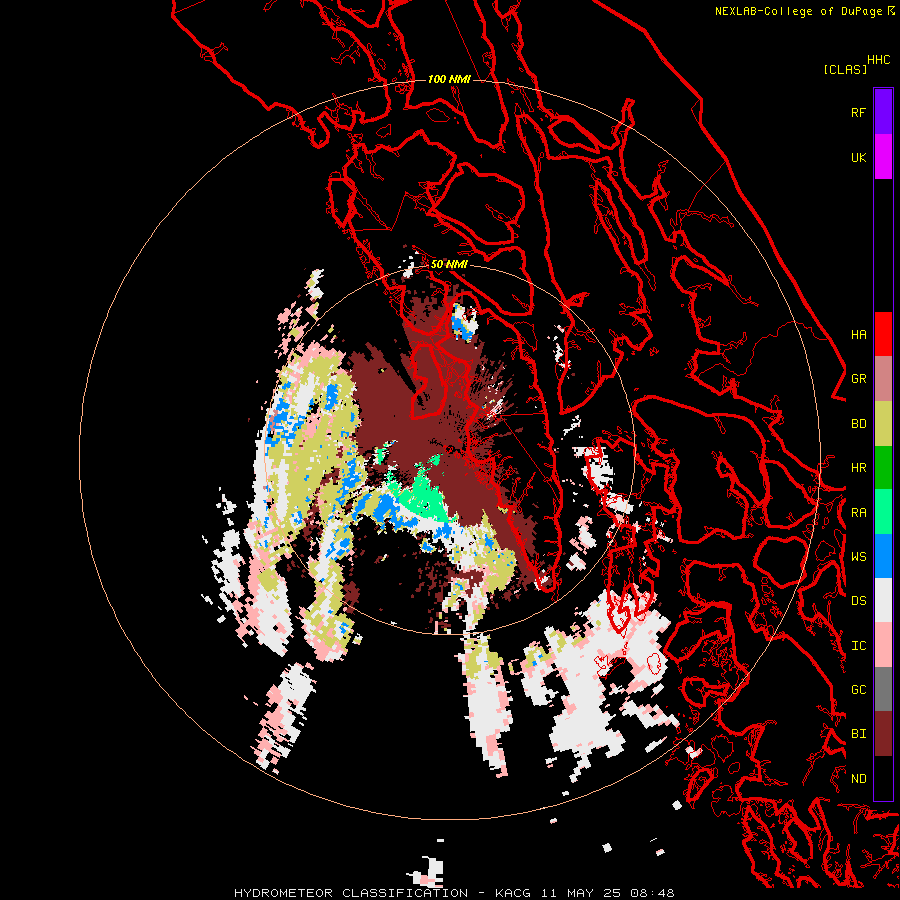Click the Hydrometeor Classification title caption
This screenshot has height=900, width=900.
click(454, 893)
